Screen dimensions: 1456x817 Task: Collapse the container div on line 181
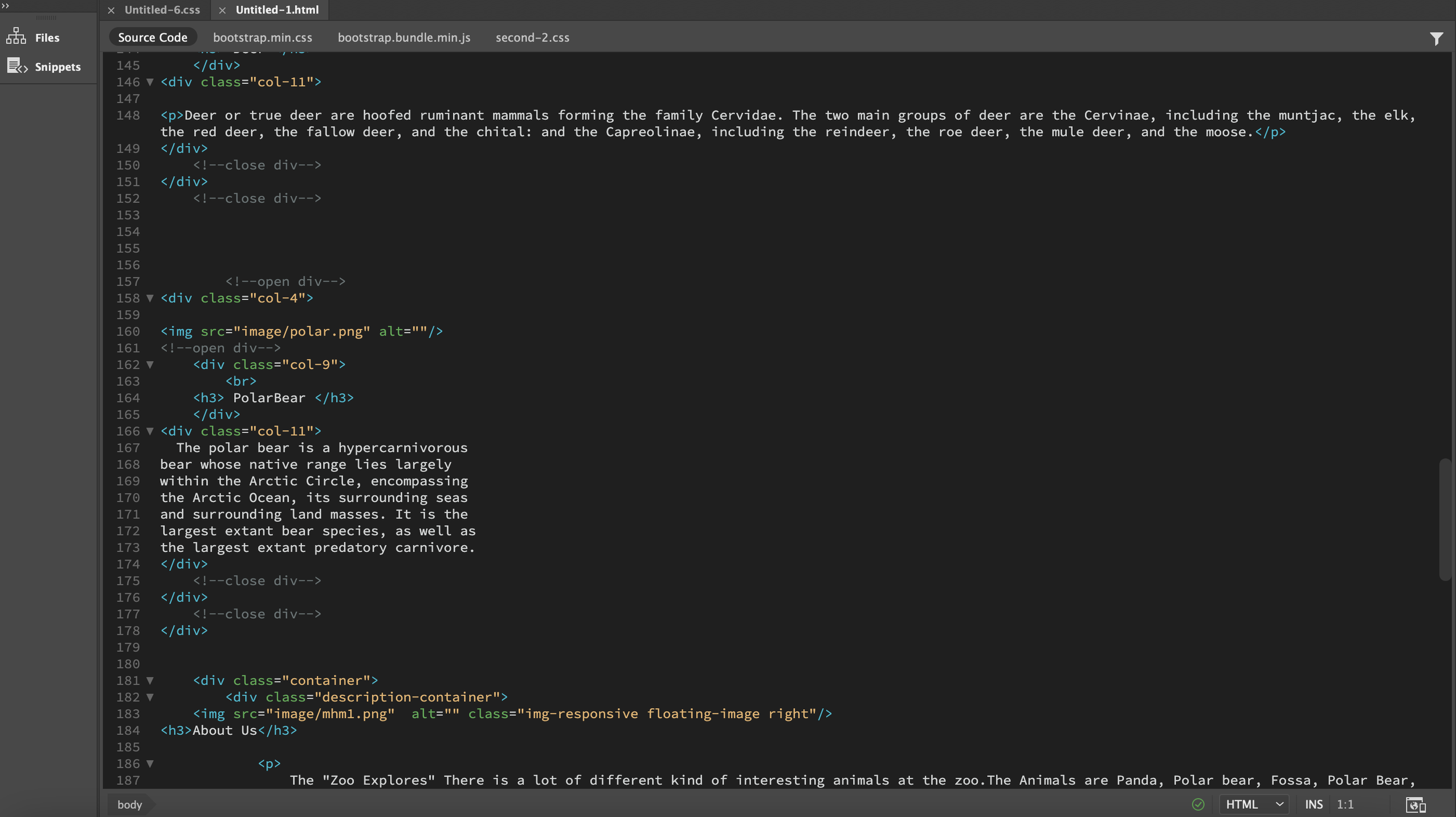click(x=150, y=680)
